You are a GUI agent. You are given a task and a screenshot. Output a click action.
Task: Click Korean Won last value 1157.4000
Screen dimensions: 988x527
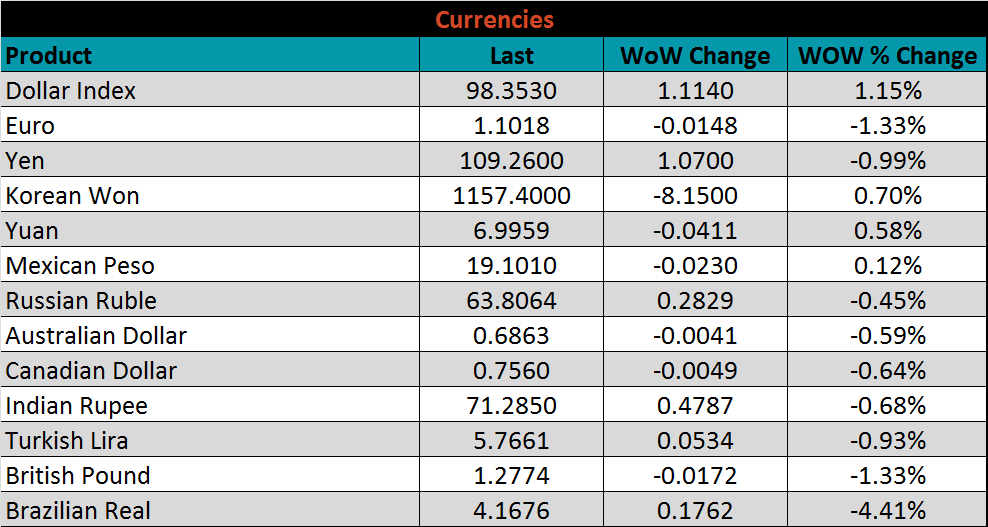coord(511,196)
